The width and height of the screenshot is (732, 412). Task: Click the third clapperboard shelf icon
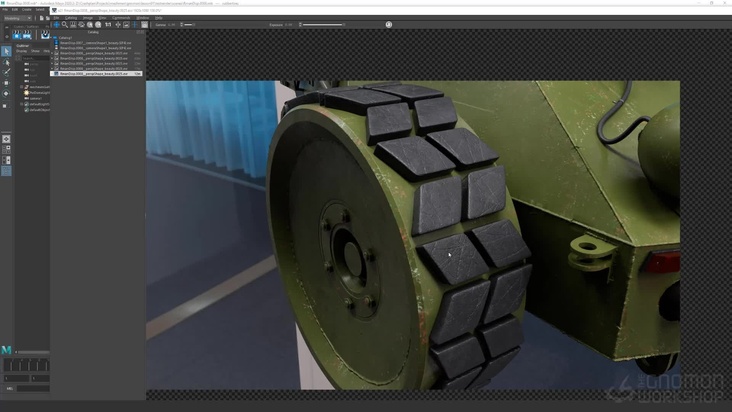coord(45,35)
